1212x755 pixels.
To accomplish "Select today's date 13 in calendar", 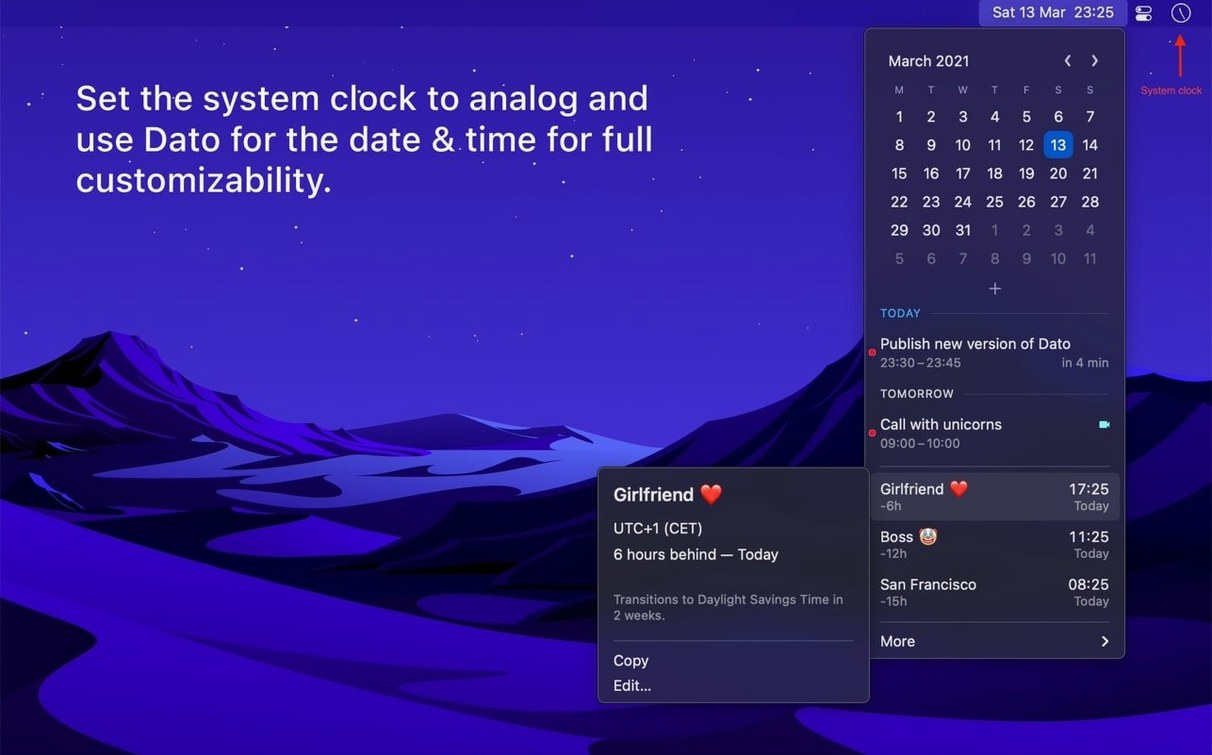I will click(1058, 145).
